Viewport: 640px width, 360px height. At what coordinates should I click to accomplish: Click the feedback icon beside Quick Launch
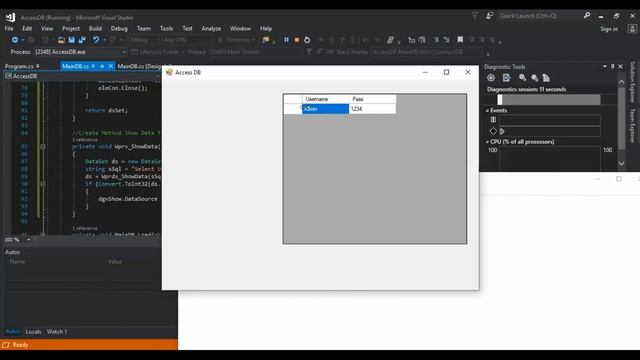coord(489,16)
